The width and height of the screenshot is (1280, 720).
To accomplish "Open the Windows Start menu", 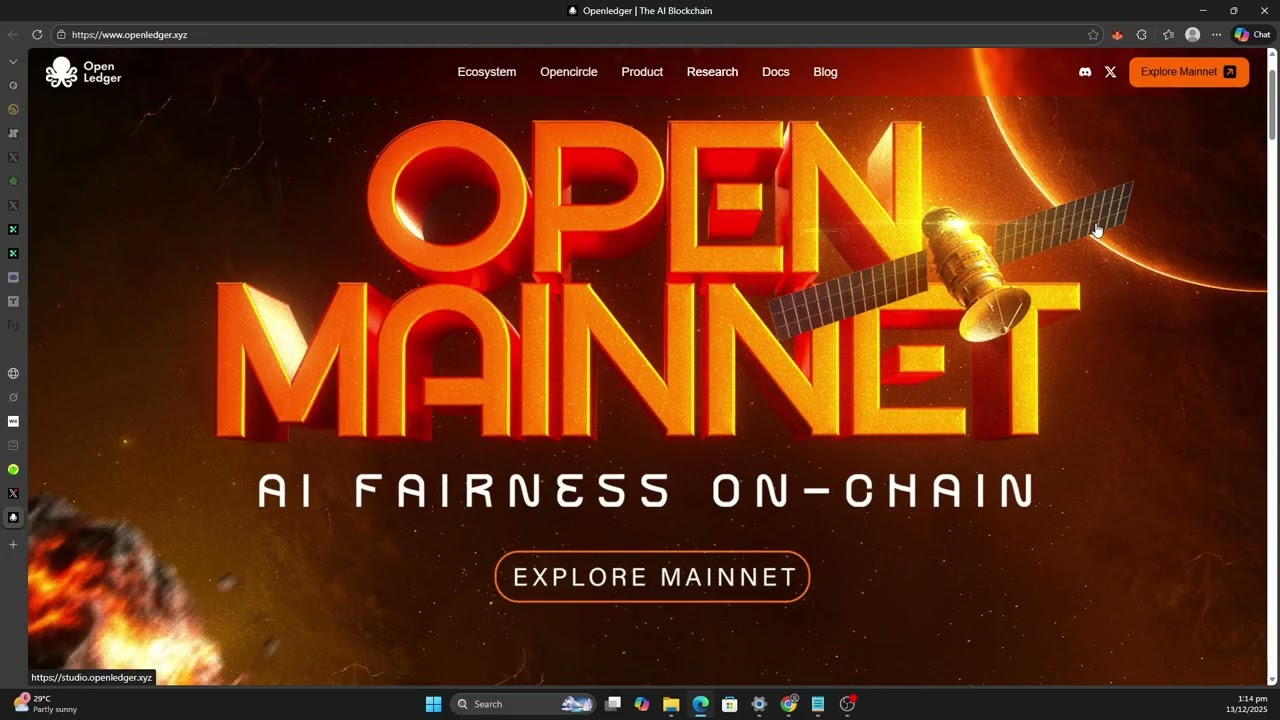I will coord(433,704).
